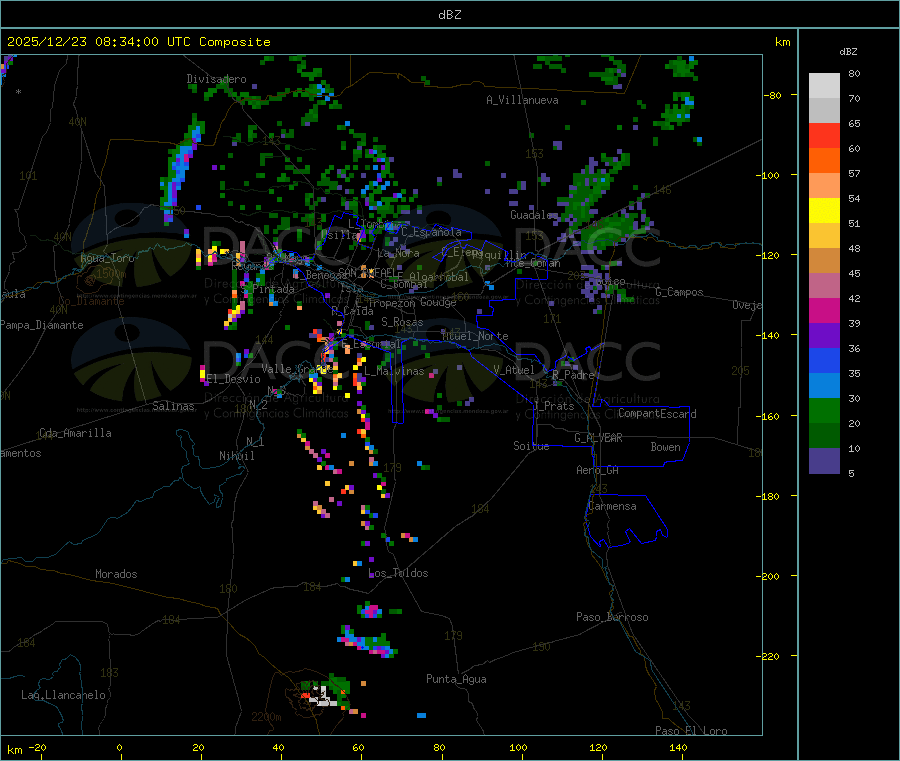Click the -200 km vertical axis tick label
Image resolution: width=900 pixels, height=761 pixels.
pyautogui.click(x=767, y=576)
